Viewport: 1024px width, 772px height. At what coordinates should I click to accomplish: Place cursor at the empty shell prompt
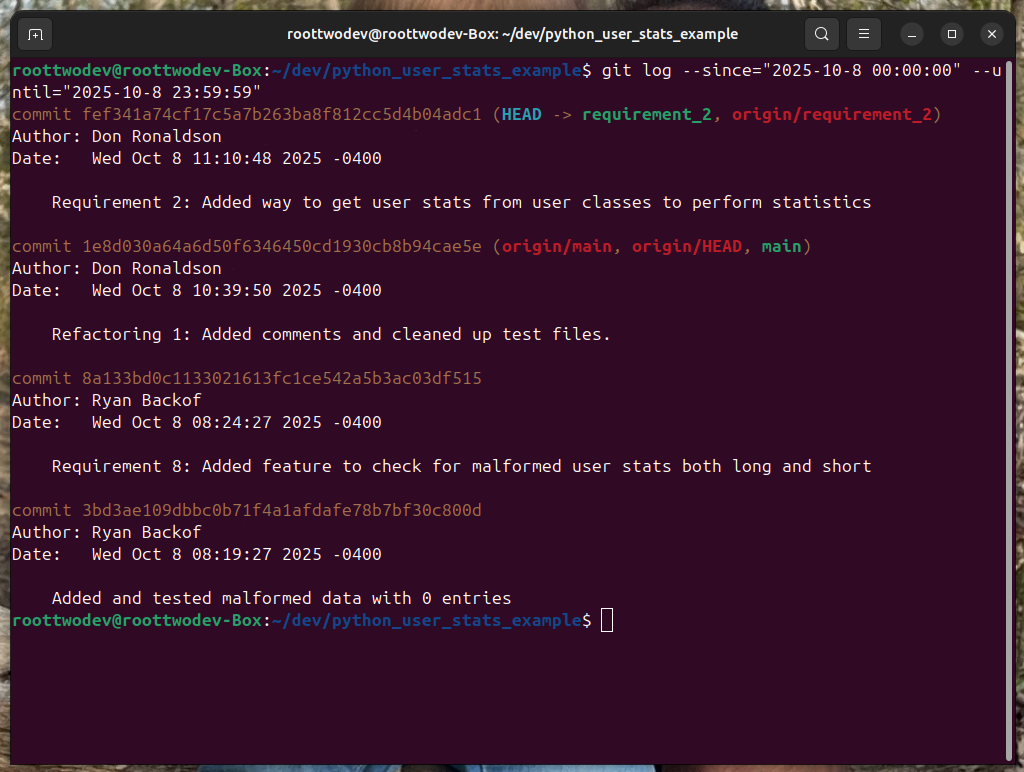click(x=607, y=620)
